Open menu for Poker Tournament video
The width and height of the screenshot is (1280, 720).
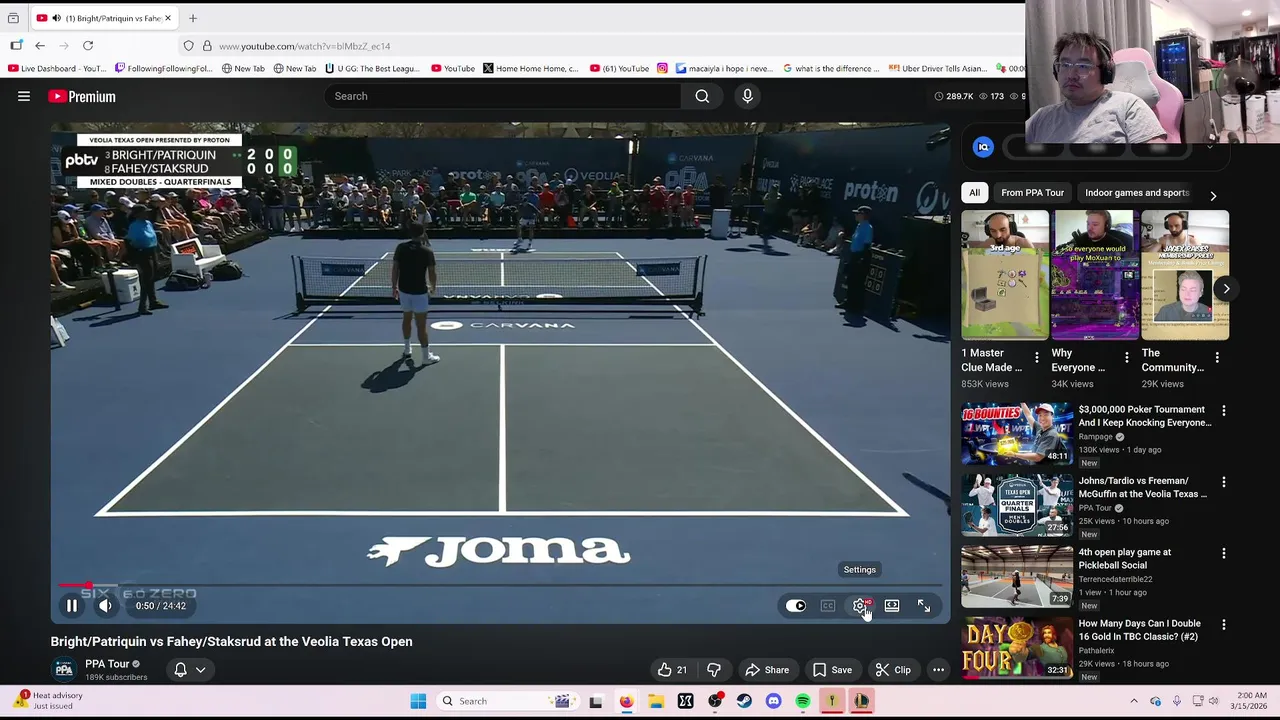pos(1223,411)
